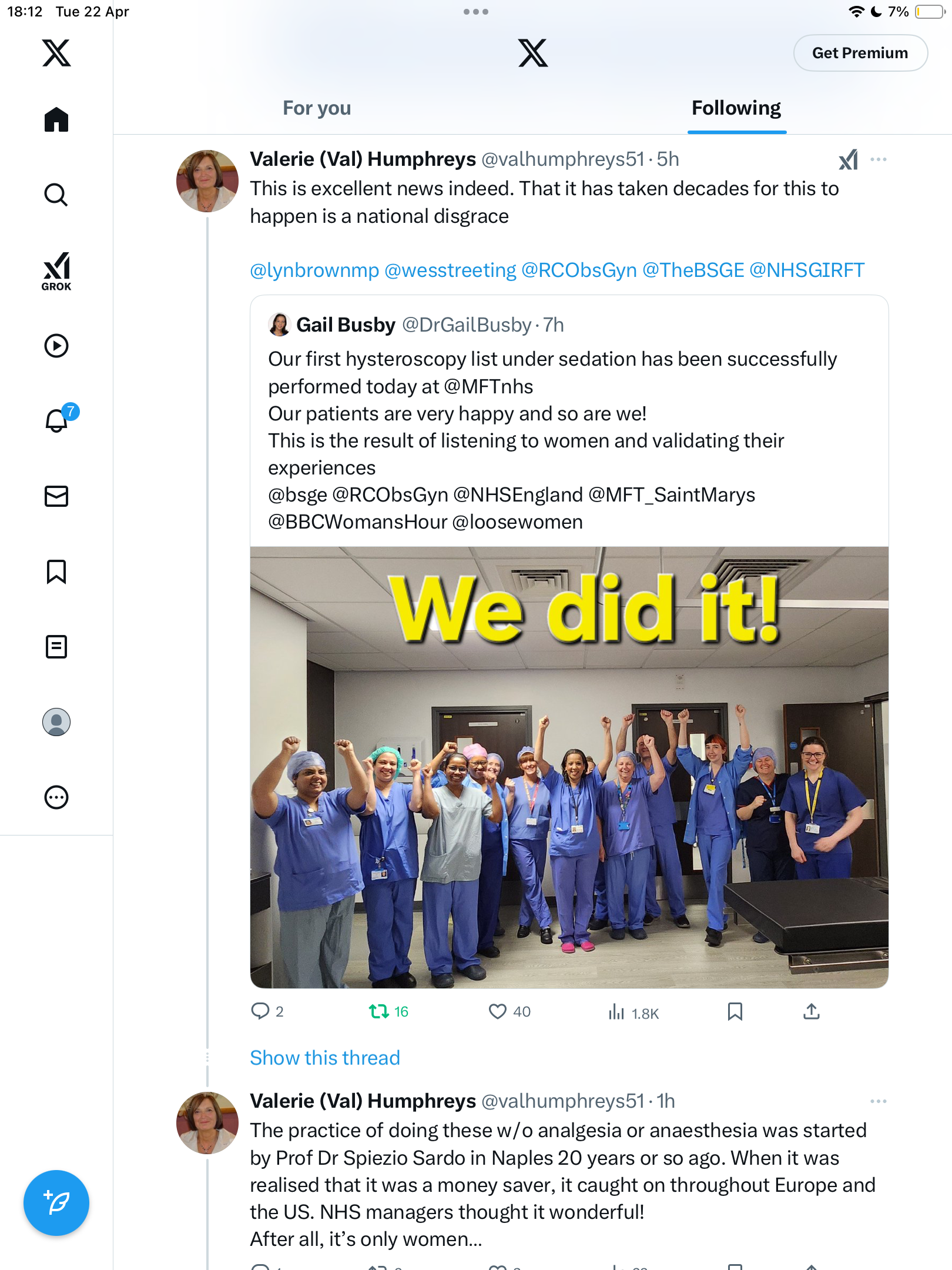Open the Grok sidebar icon

(x=56, y=271)
